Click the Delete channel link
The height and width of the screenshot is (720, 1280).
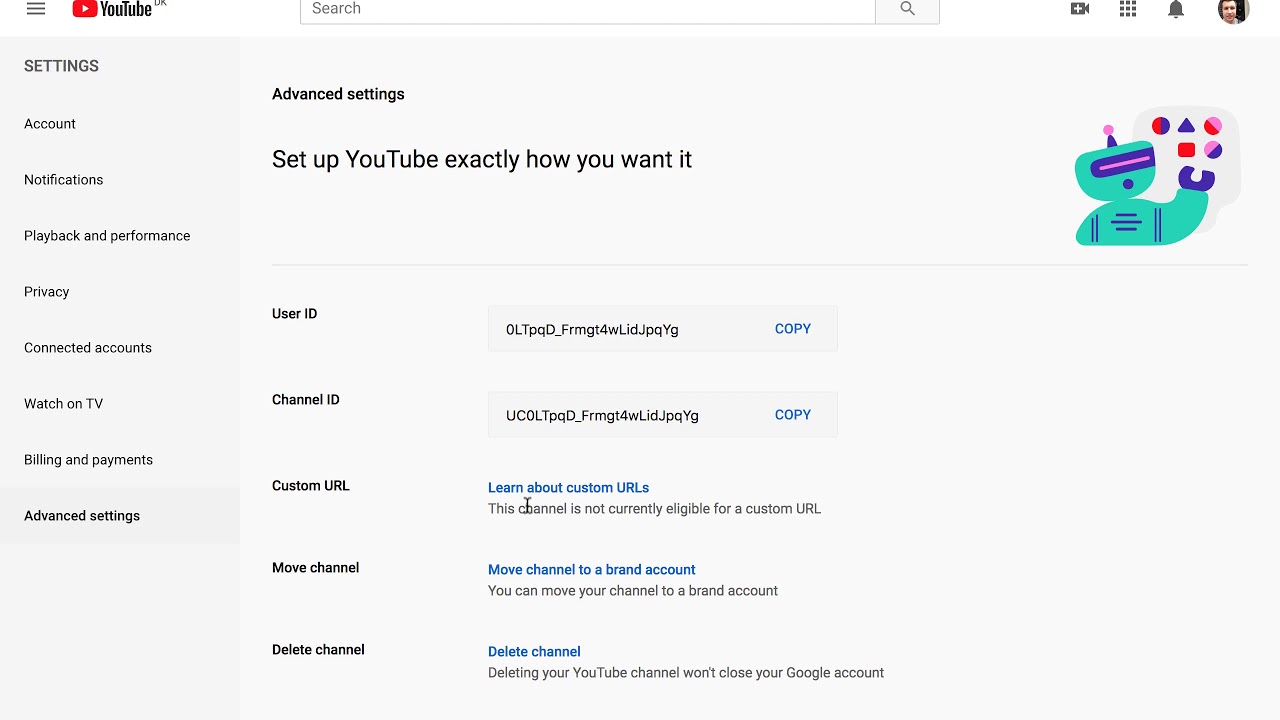coord(534,652)
